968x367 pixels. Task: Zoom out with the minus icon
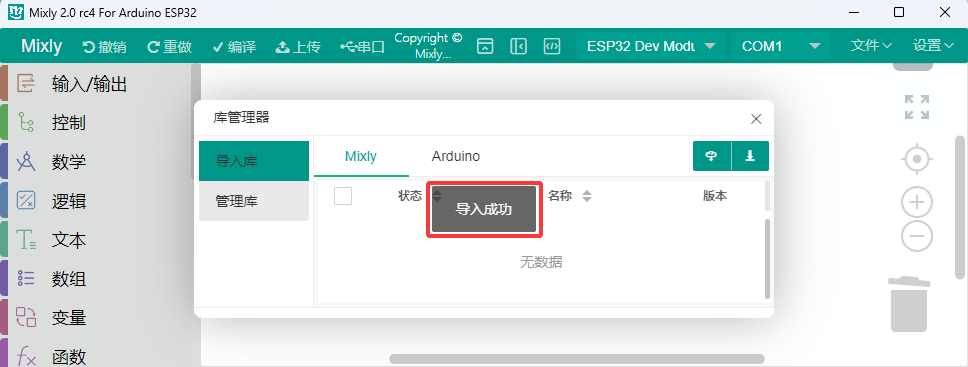917,236
